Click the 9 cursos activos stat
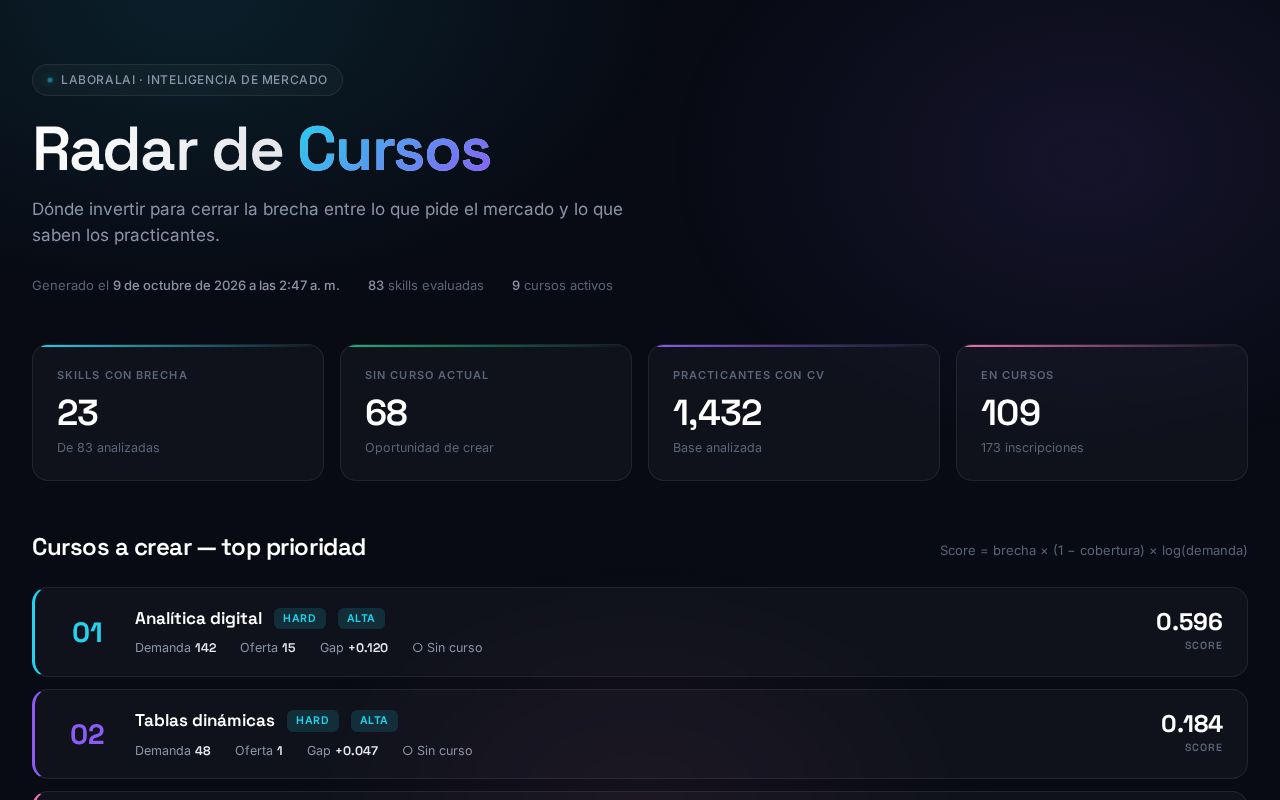The image size is (1280, 800). (562, 286)
